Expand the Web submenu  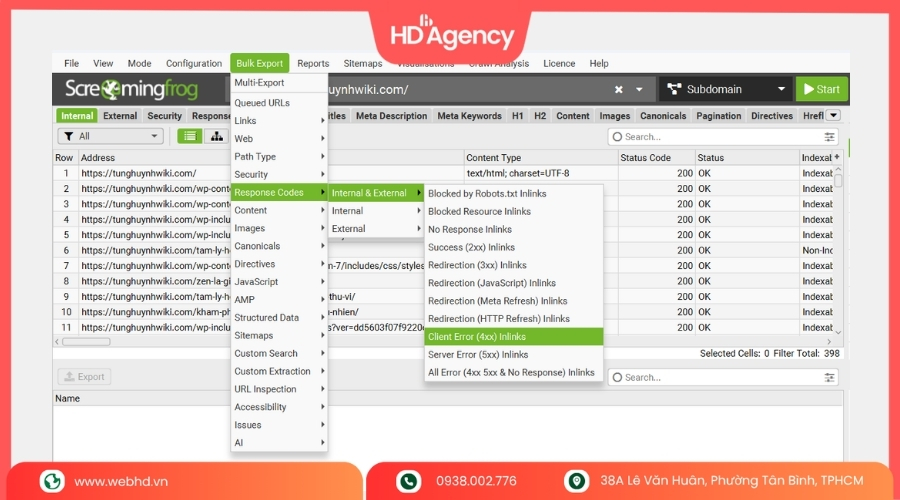tap(279, 138)
